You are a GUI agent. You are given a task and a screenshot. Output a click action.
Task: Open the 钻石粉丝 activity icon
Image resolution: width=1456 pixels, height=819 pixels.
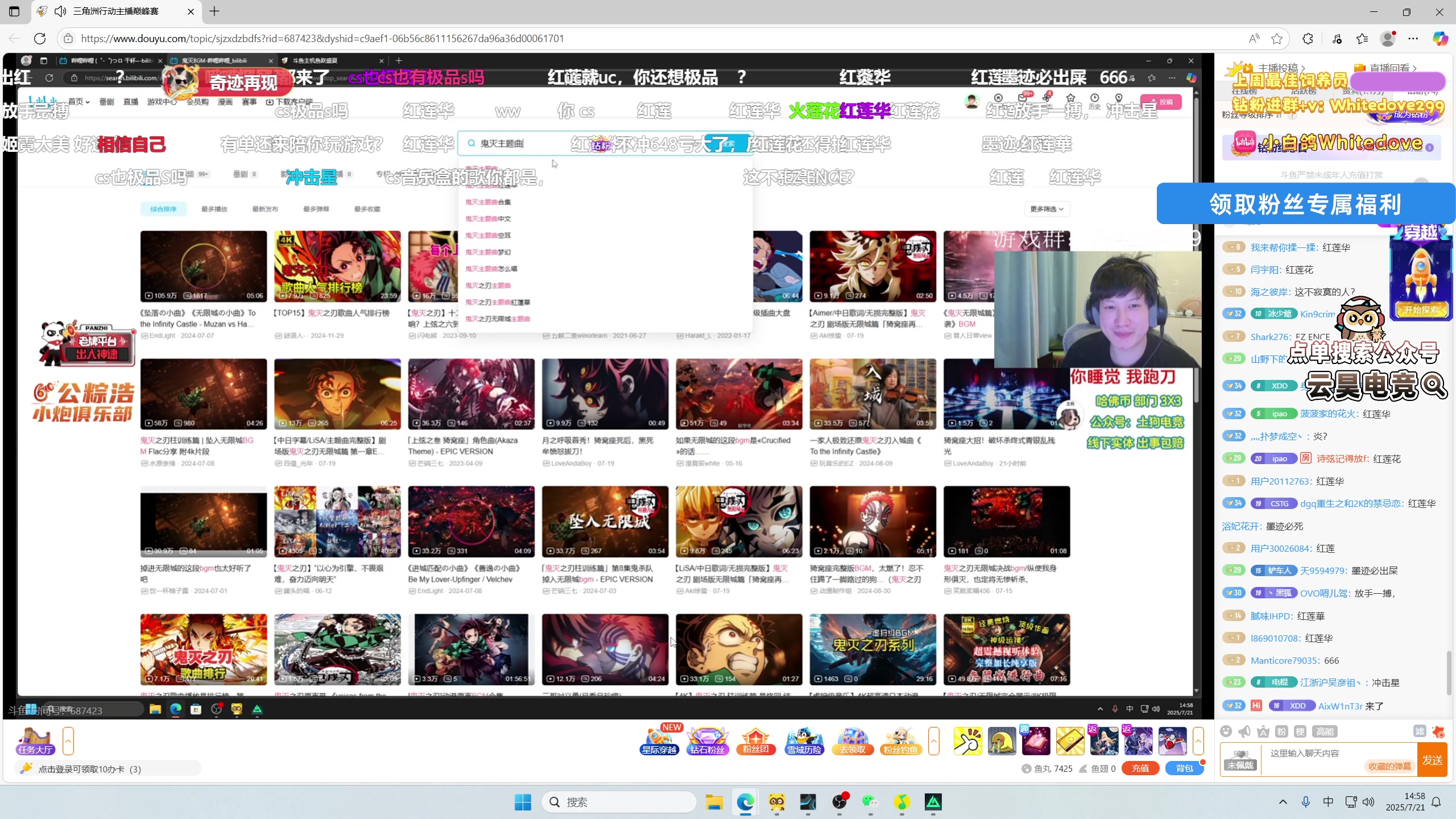(x=708, y=741)
